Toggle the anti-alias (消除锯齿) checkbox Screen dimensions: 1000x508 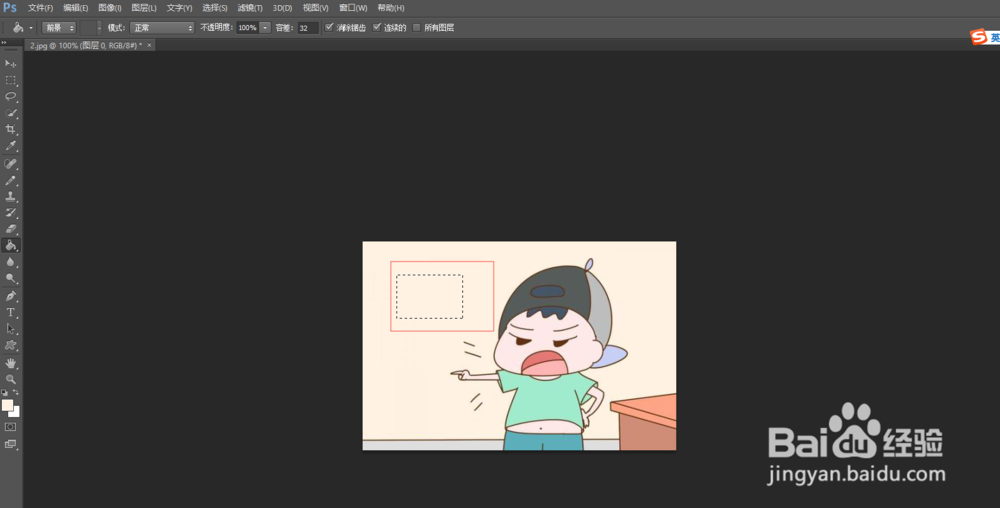[x=329, y=27]
